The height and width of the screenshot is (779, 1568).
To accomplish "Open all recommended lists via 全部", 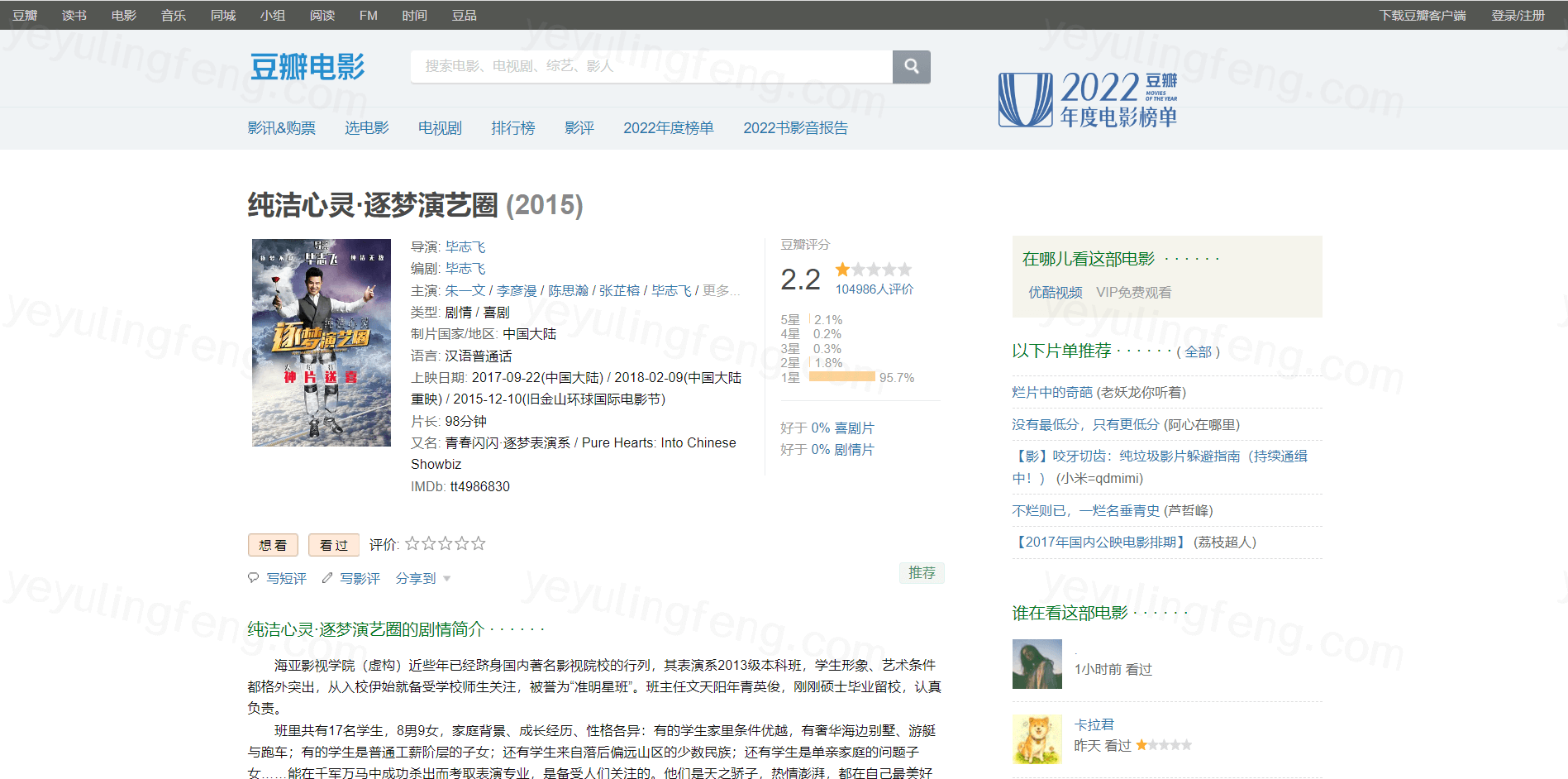I will click(1199, 351).
